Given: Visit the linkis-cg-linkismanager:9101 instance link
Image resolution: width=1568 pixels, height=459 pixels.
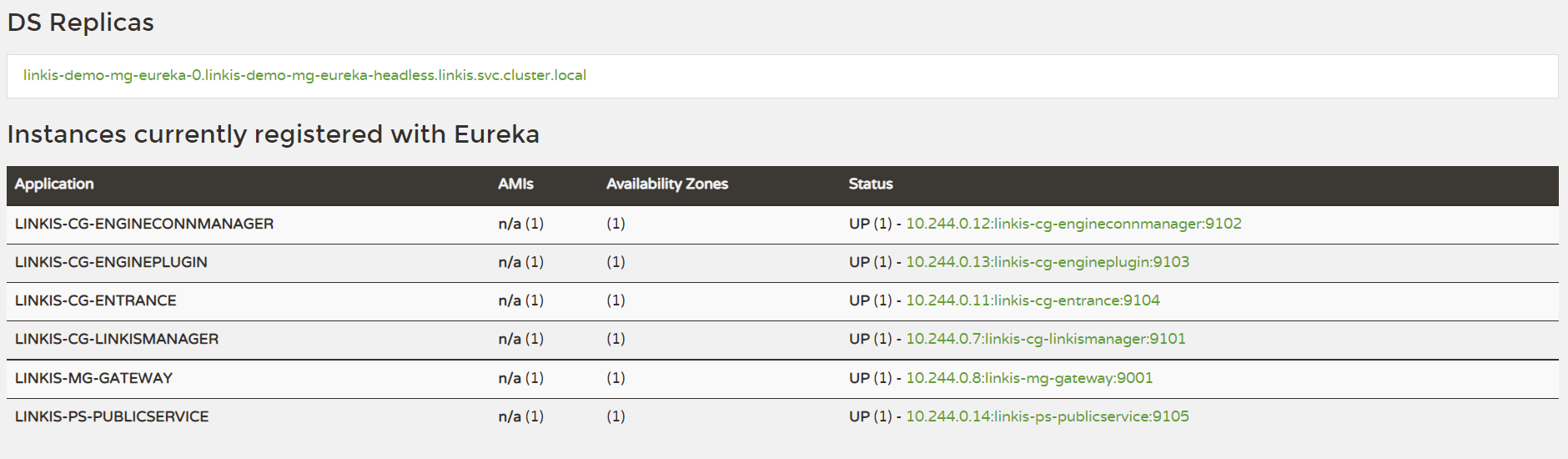Looking at the screenshot, I should tap(1046, 339).
